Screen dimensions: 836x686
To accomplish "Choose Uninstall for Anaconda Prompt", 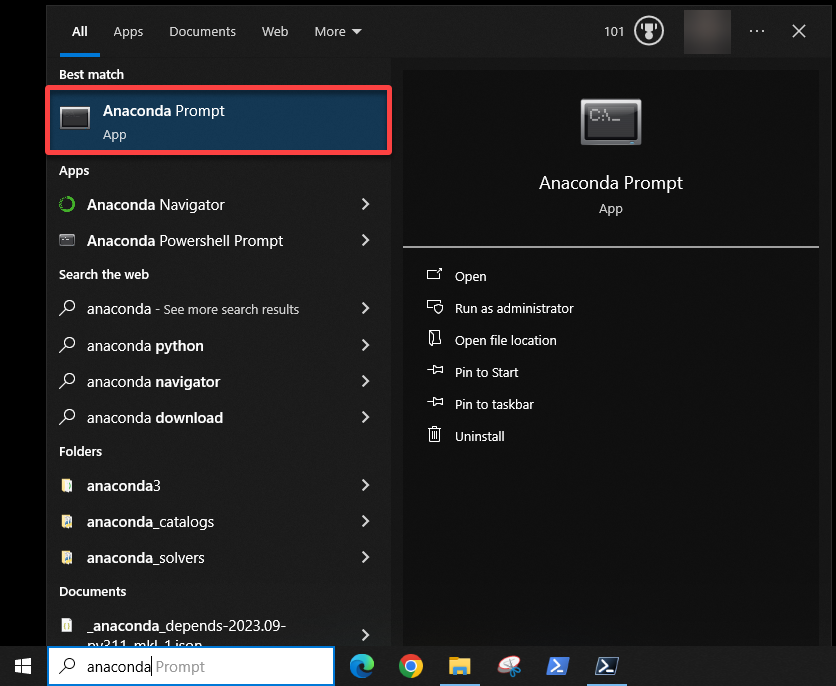I will (x=479, y=436).
